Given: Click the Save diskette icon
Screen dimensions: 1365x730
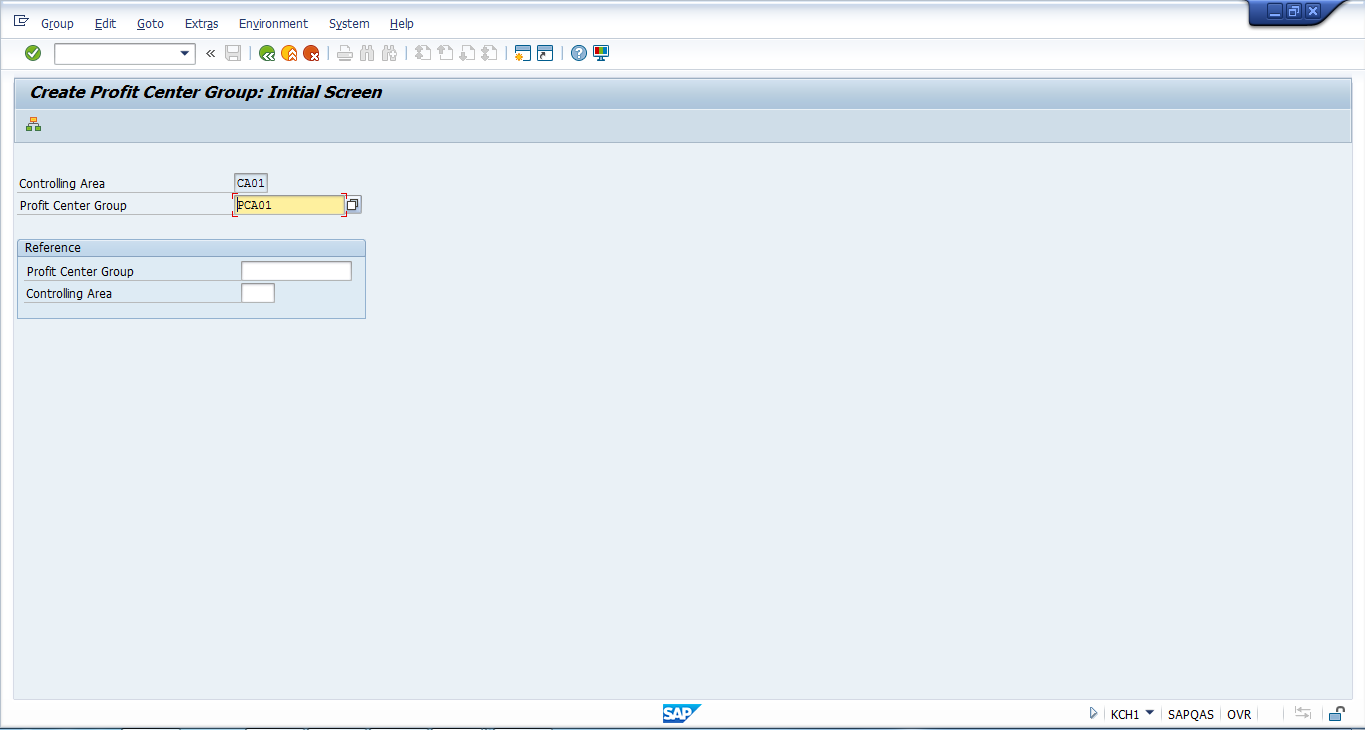Looking at the screenshot, I should [x=233, y=53].
